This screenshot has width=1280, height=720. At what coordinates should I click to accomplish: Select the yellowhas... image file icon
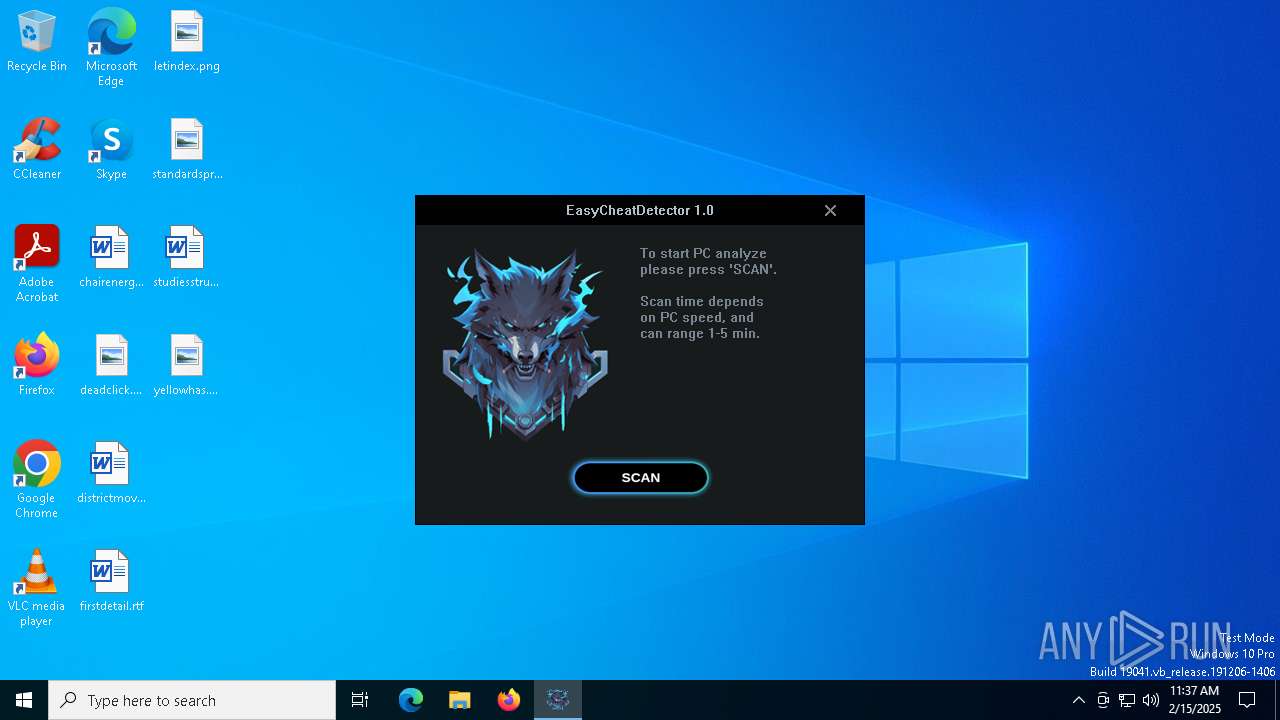[186, 365]
